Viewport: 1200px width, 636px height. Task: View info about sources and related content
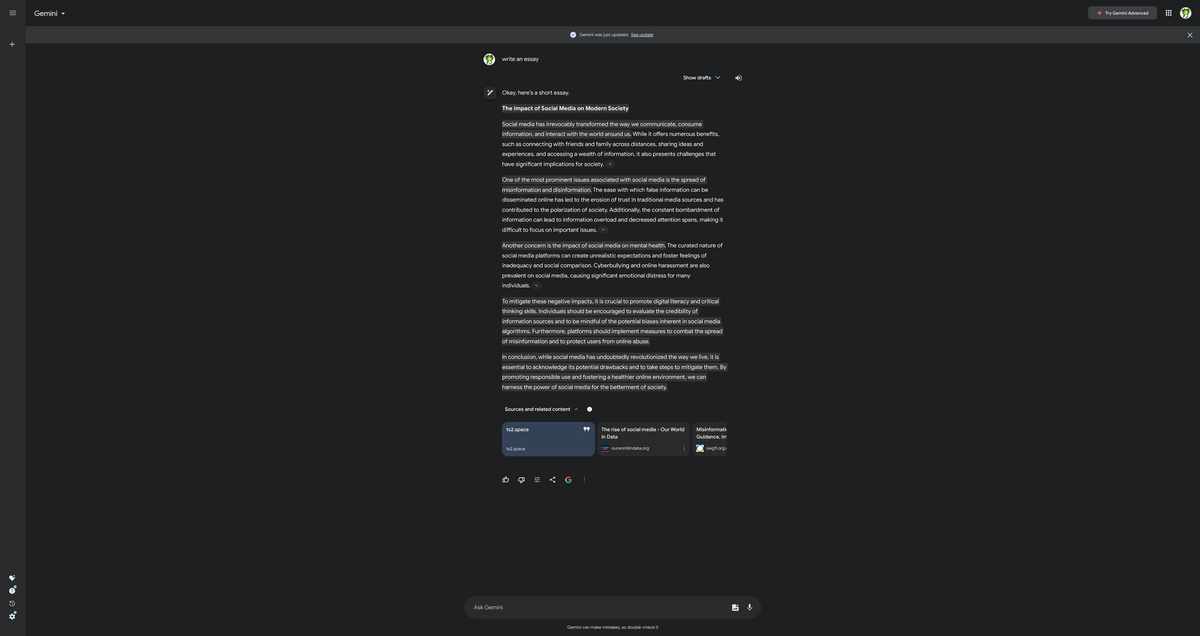pos(590,409)
